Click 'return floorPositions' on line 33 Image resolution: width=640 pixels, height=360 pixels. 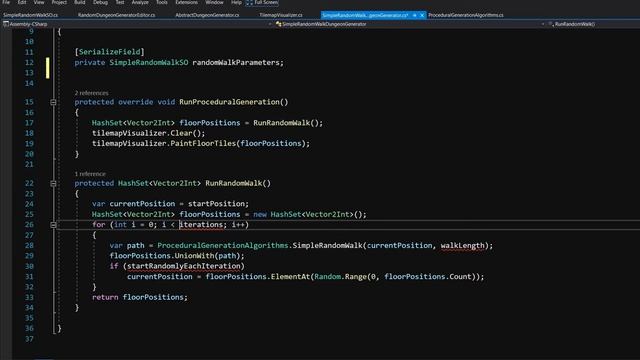pos(139,297)
